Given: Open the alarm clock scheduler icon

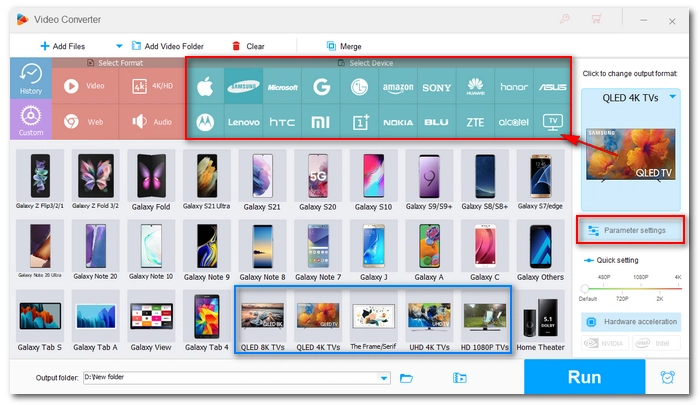Looking at the screenshot, I should tap(667, 377).
